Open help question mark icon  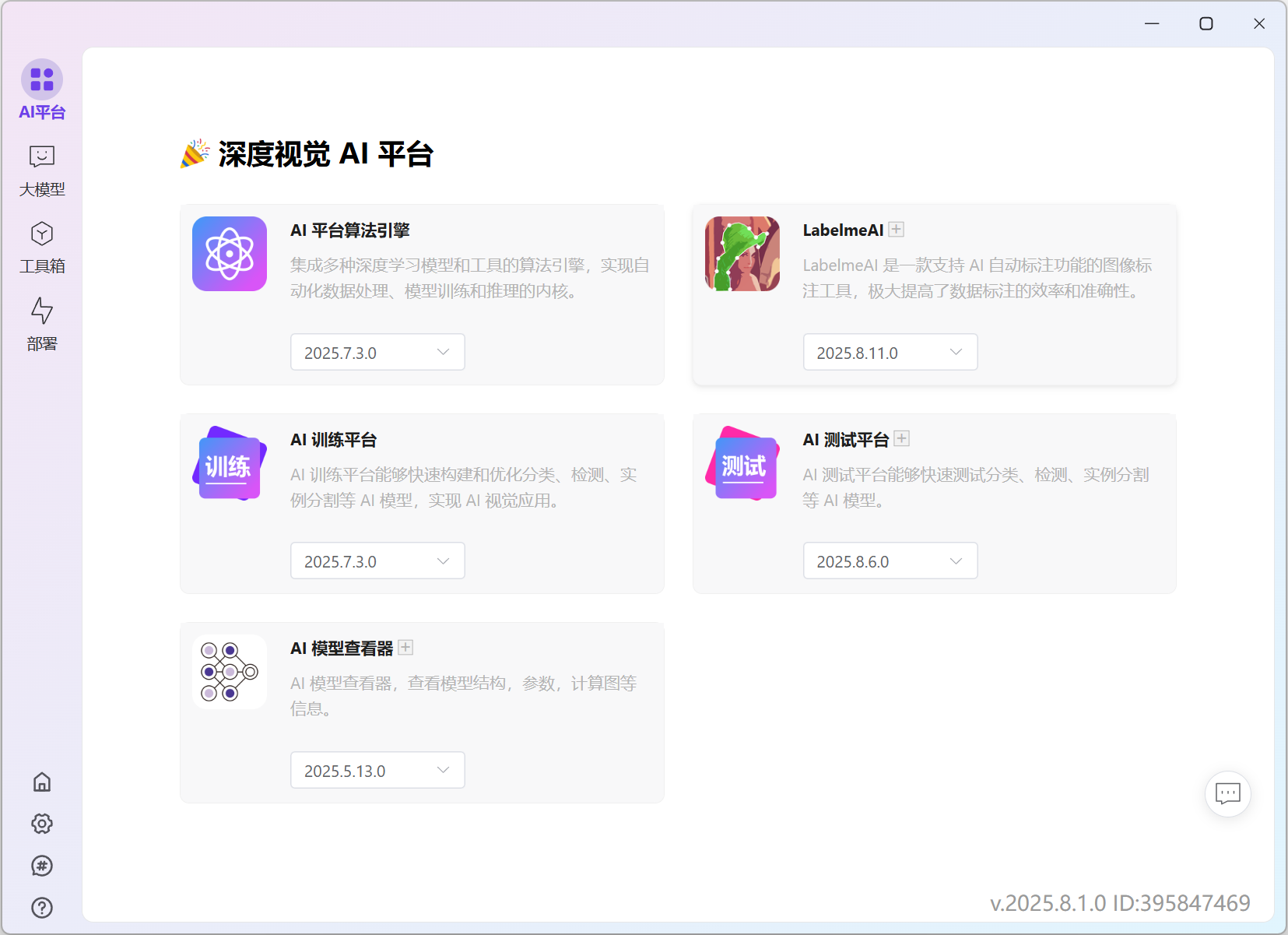(42, 908)
